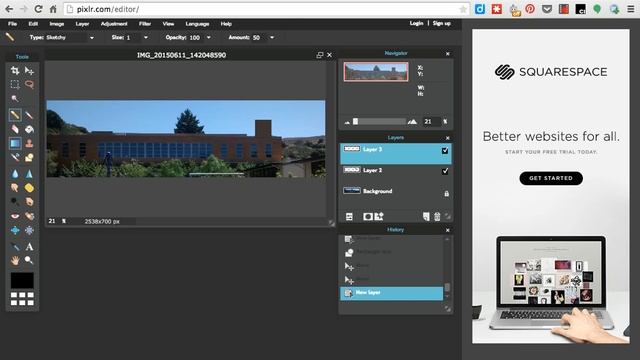Select the Blur tool
The height and width of the screenshot is (360, 640).
coord(15,174)
